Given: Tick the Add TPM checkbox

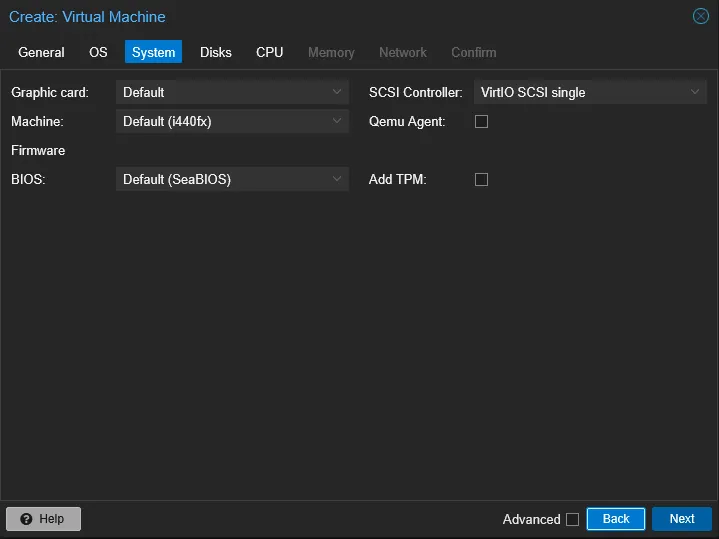Looking at the screenshot, I should pos(481,180).
